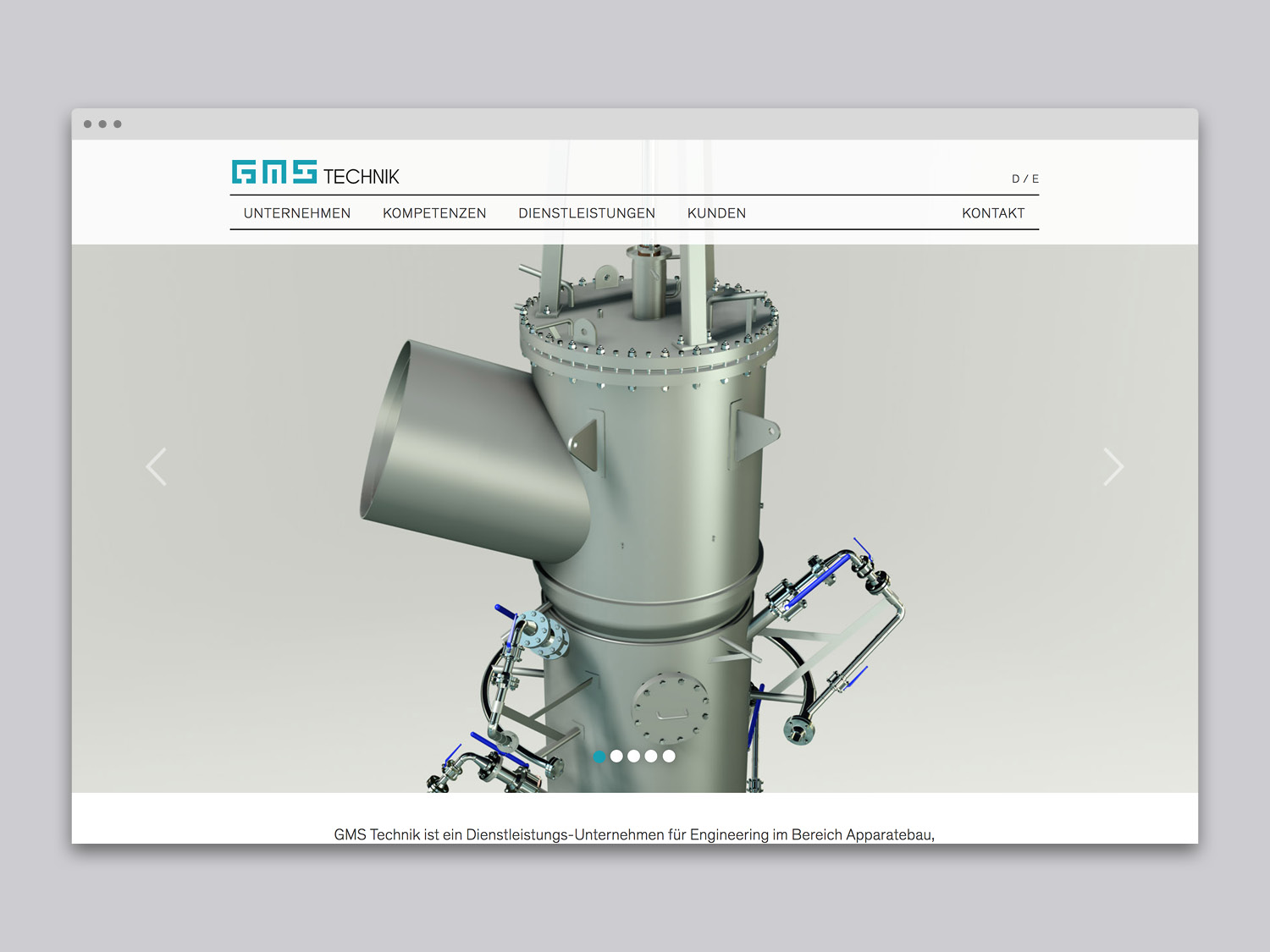Open the Kompetenzen menu item
The image size is (1270, 952).
(x=434, y=213)
